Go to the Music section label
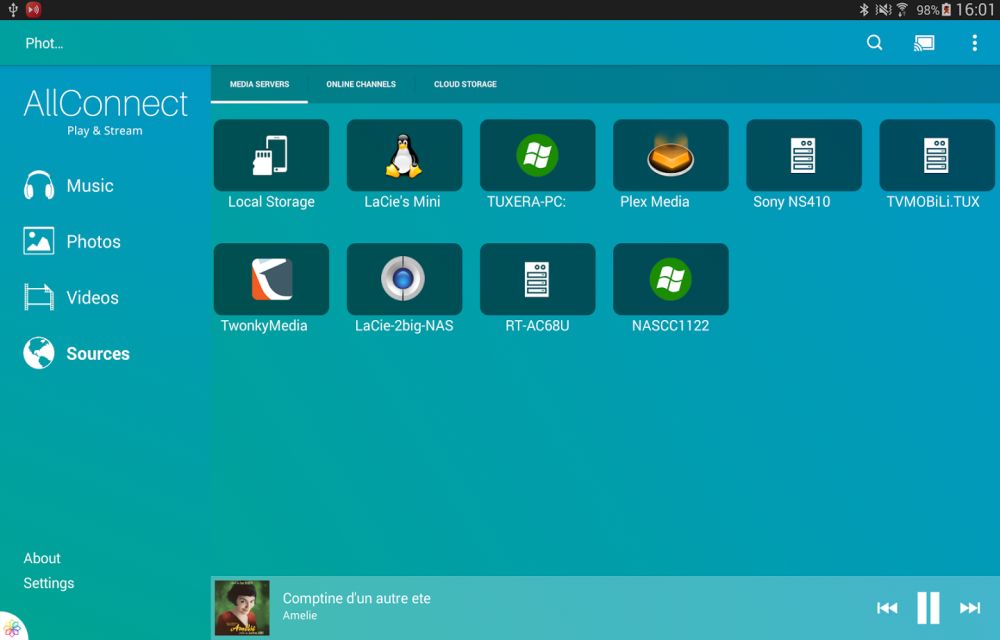Viewport: 1000px width, 640px height. point(90,185)
